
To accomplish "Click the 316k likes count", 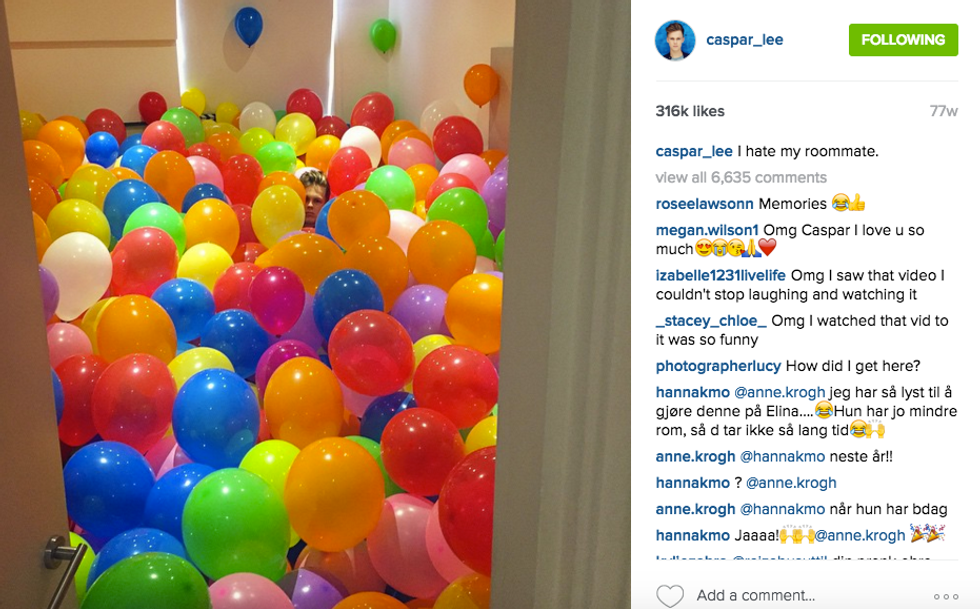I will click(690, 111).
